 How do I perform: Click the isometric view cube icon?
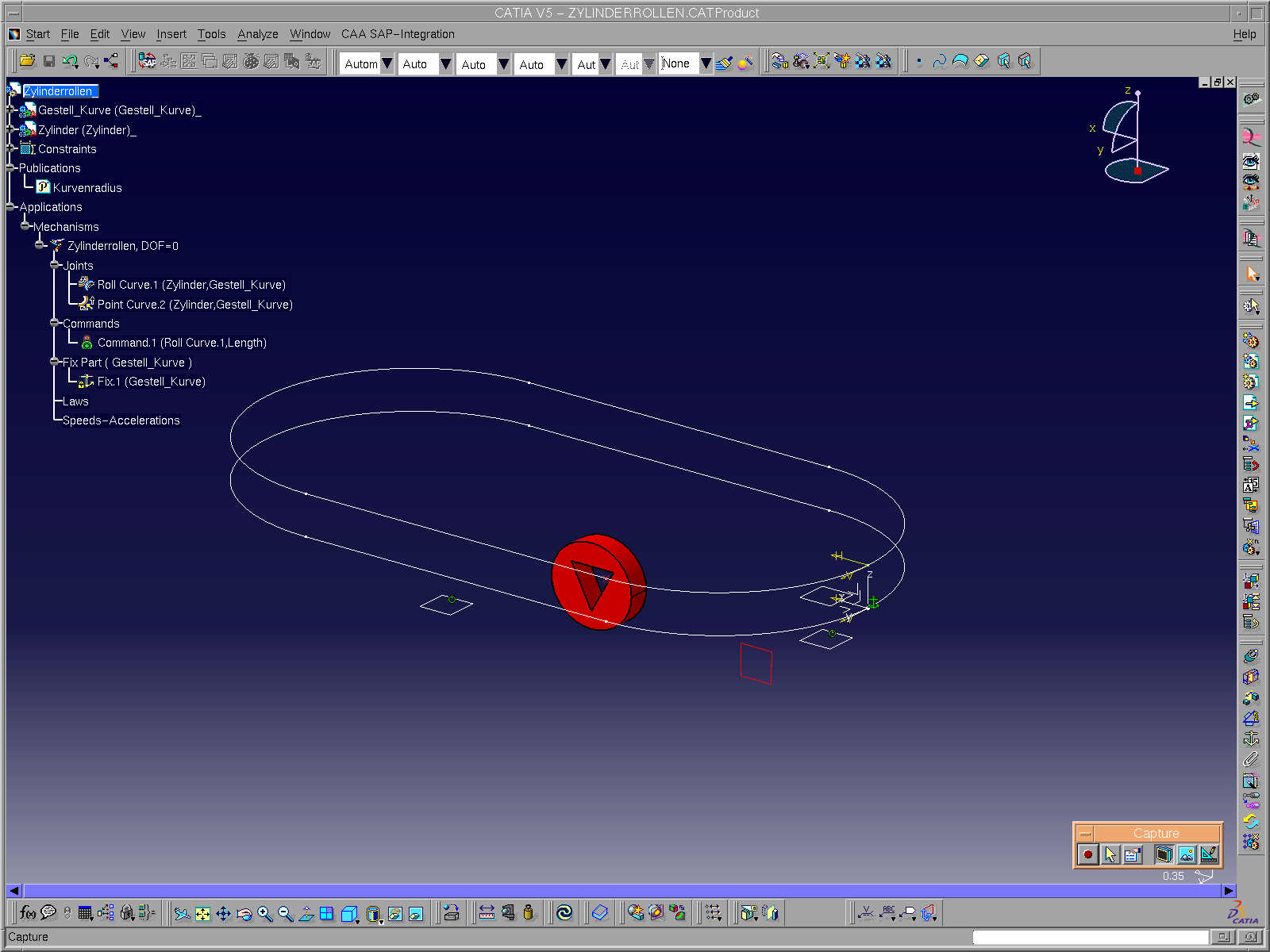click(x=349, y=914)
